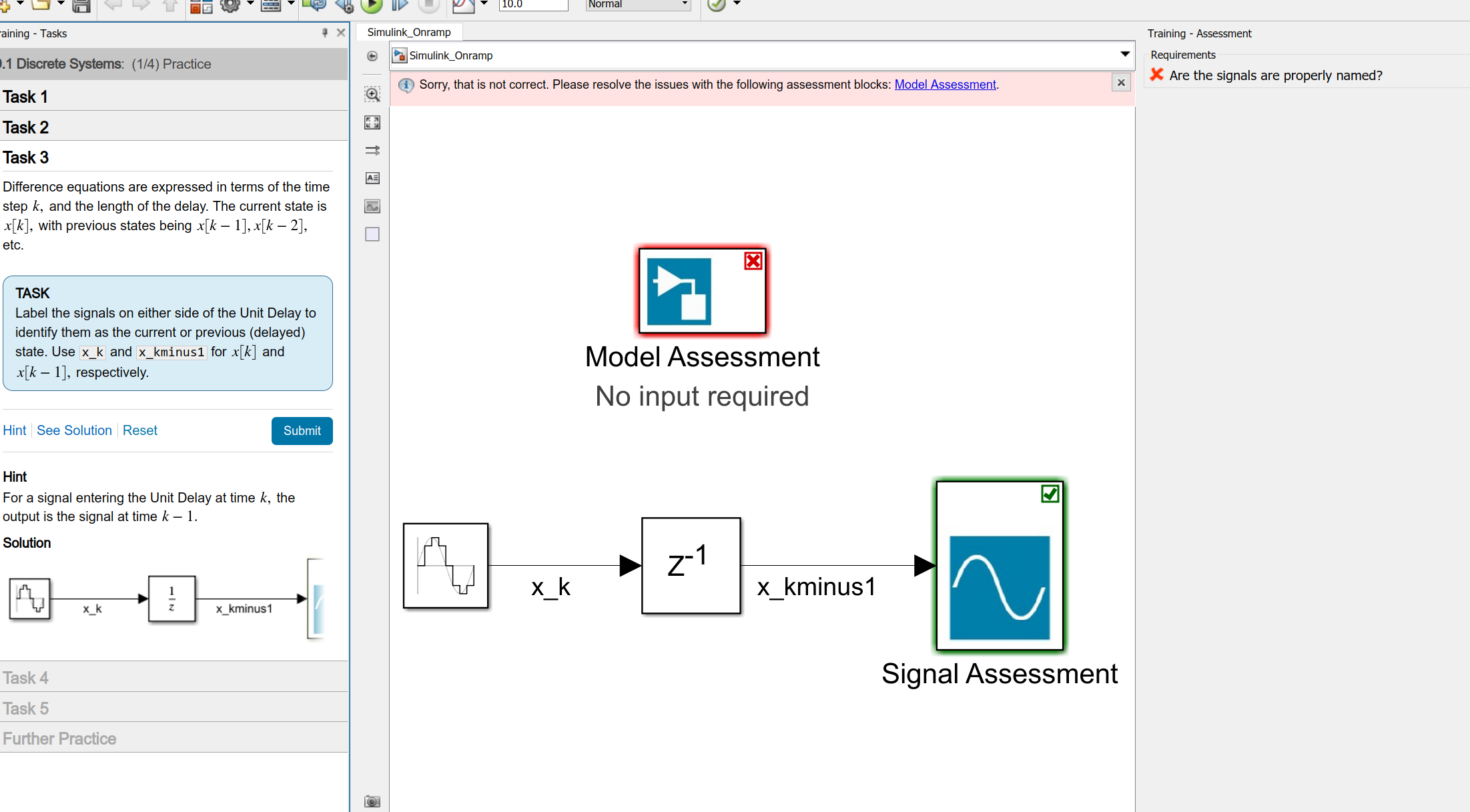Click Fit to View palette icon
The image size is (1470, 812).
(x=372, y=122)
